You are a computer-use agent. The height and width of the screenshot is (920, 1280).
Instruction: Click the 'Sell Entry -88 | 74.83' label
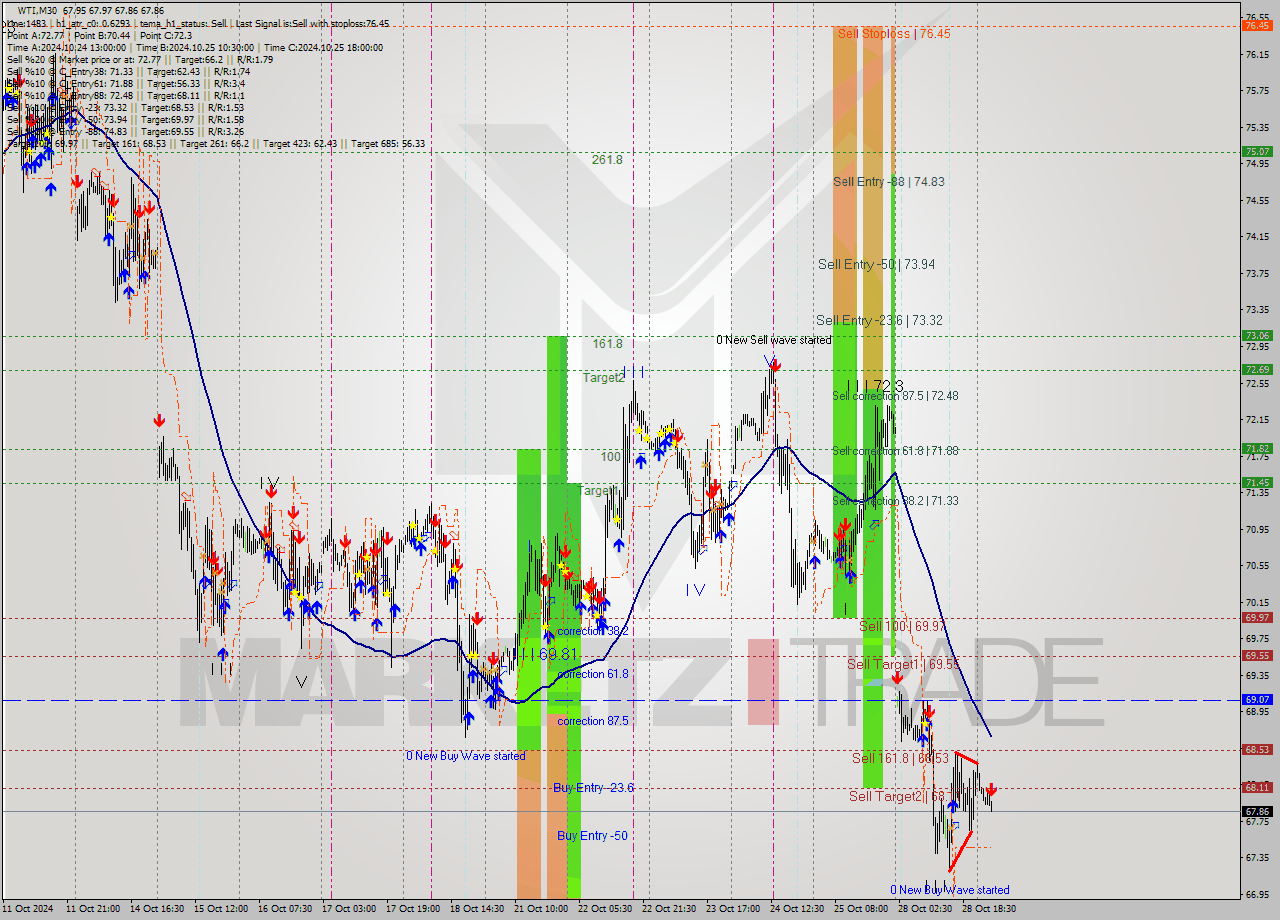click(888, 182)
